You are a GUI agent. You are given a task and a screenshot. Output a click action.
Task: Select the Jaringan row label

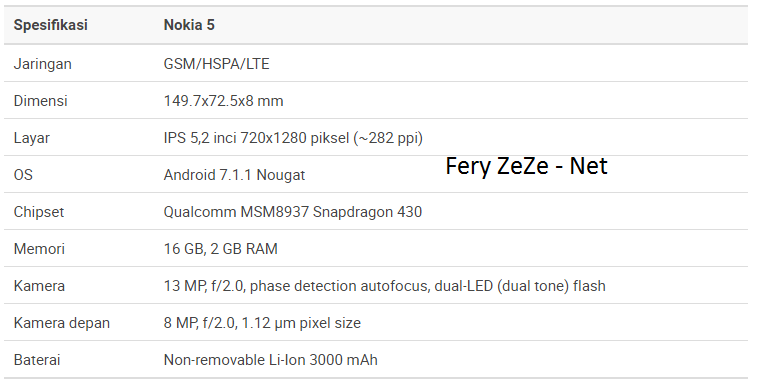click(42, 64)
